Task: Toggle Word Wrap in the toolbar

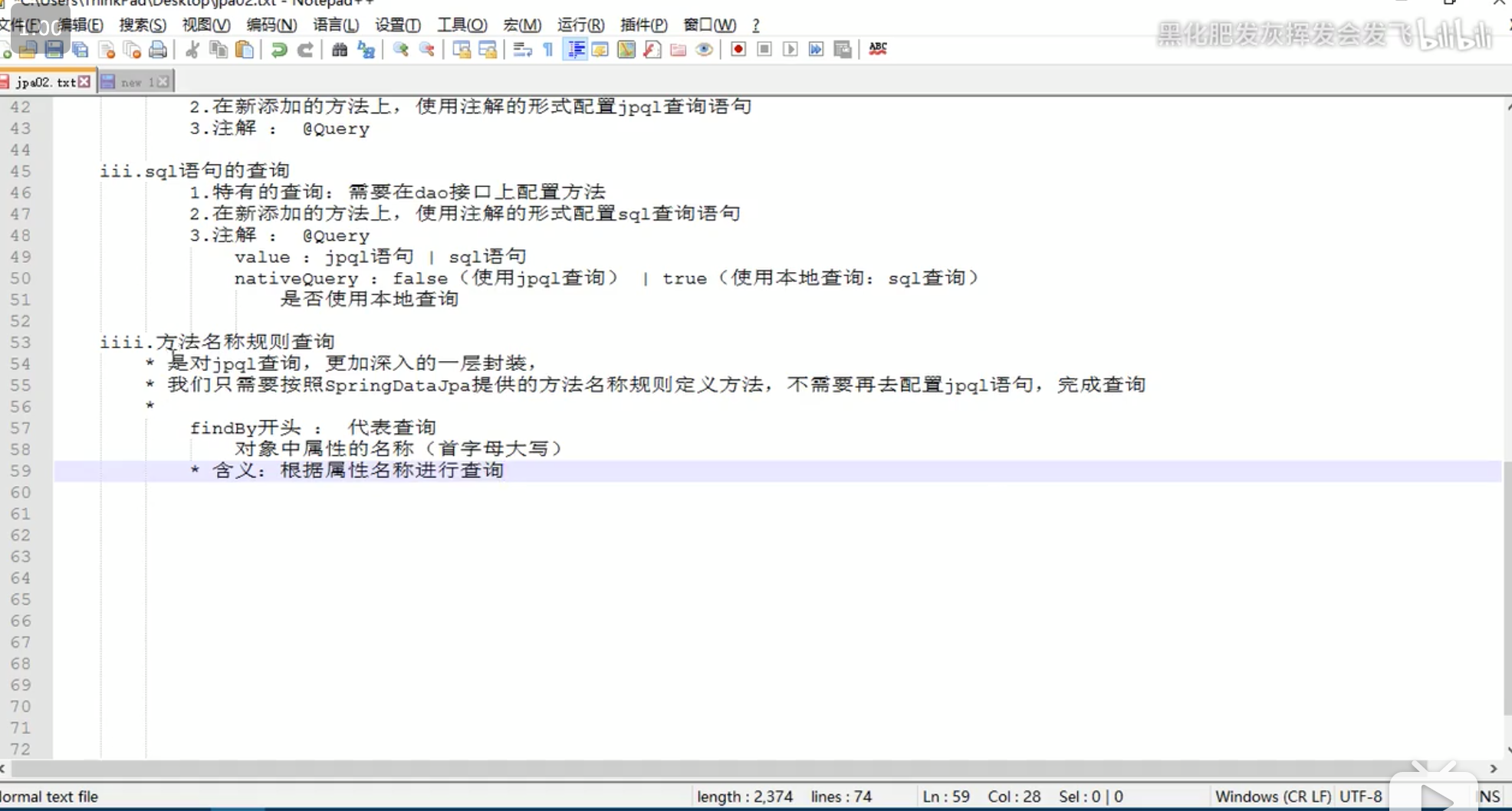Action: [522, 50]
